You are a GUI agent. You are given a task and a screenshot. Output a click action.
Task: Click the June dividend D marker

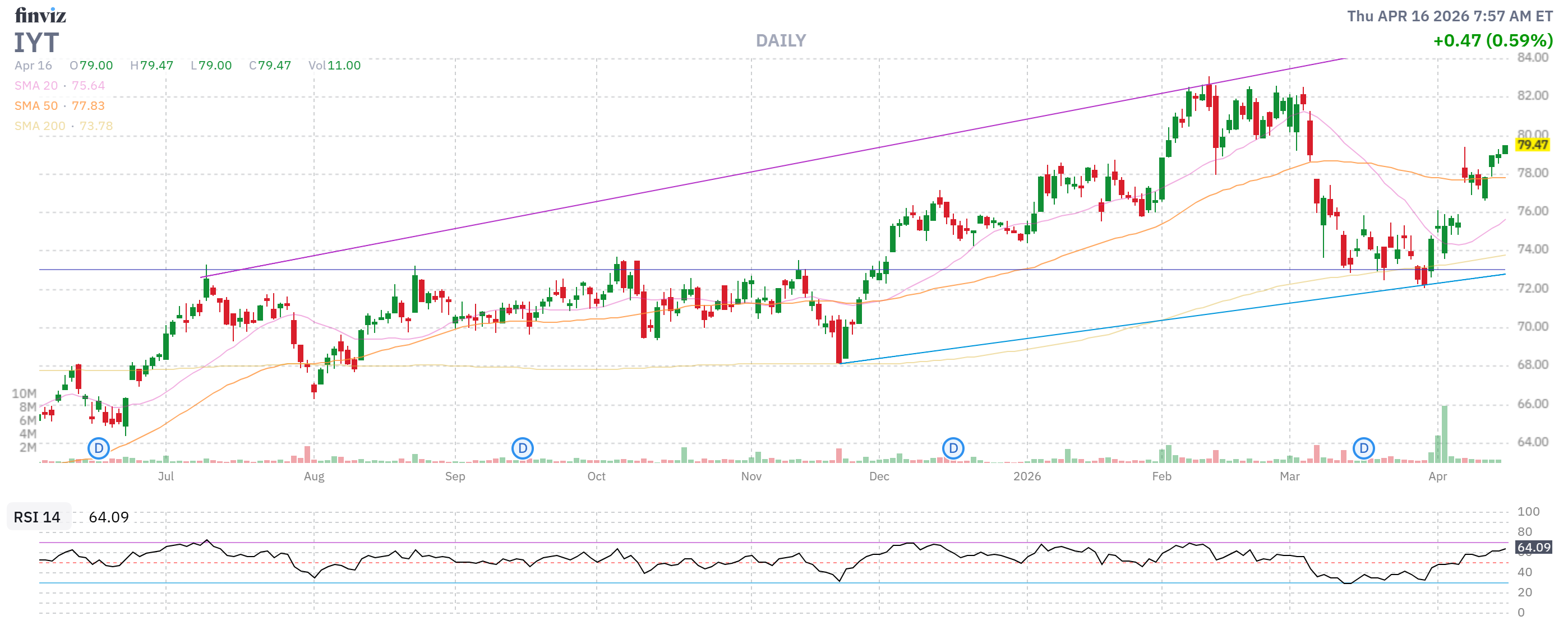(99, 449)
